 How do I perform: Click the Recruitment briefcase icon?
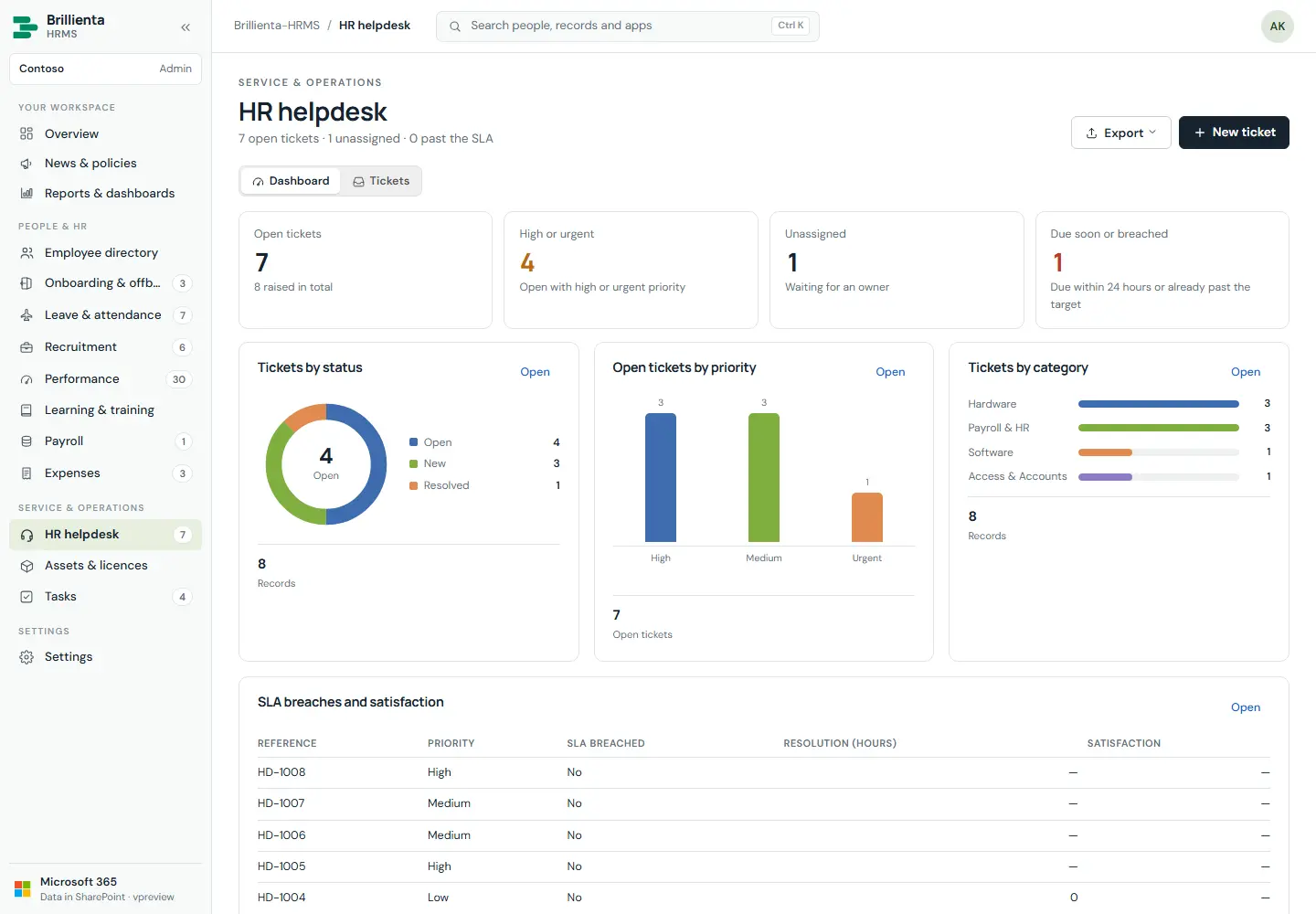(x=27, y=347)
